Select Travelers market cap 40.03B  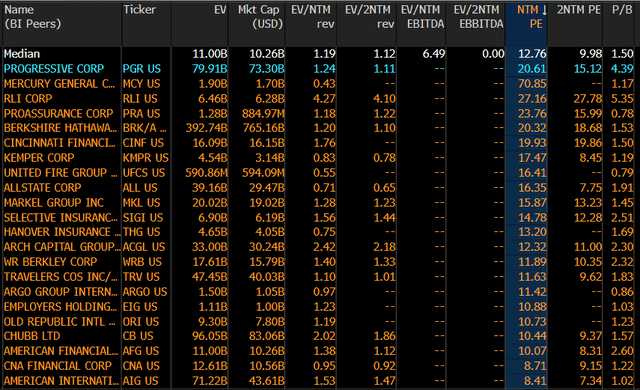click(x=267, y=277)
